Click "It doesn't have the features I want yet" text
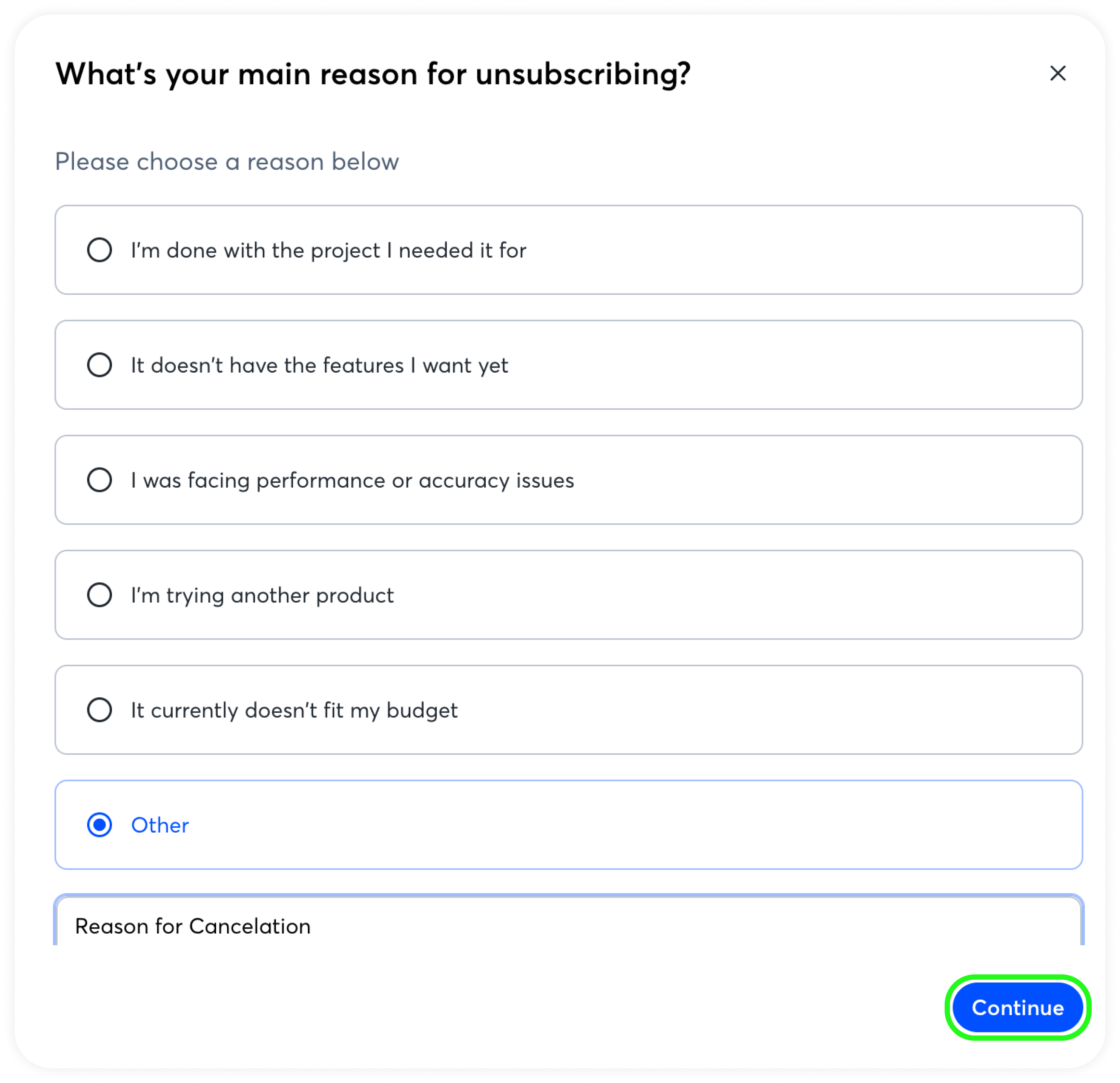This screenshot has height=1083, width=1120. pos(319,365)
